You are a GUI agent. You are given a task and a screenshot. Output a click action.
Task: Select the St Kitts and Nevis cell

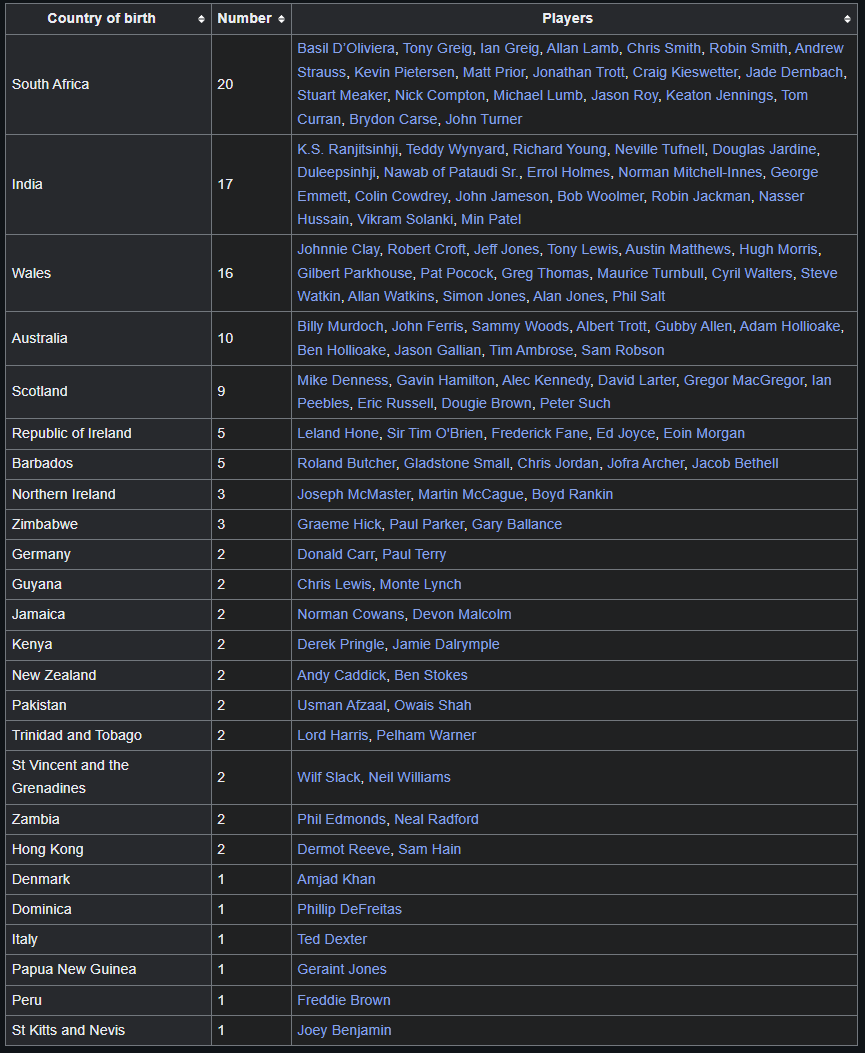point(108,1030)
